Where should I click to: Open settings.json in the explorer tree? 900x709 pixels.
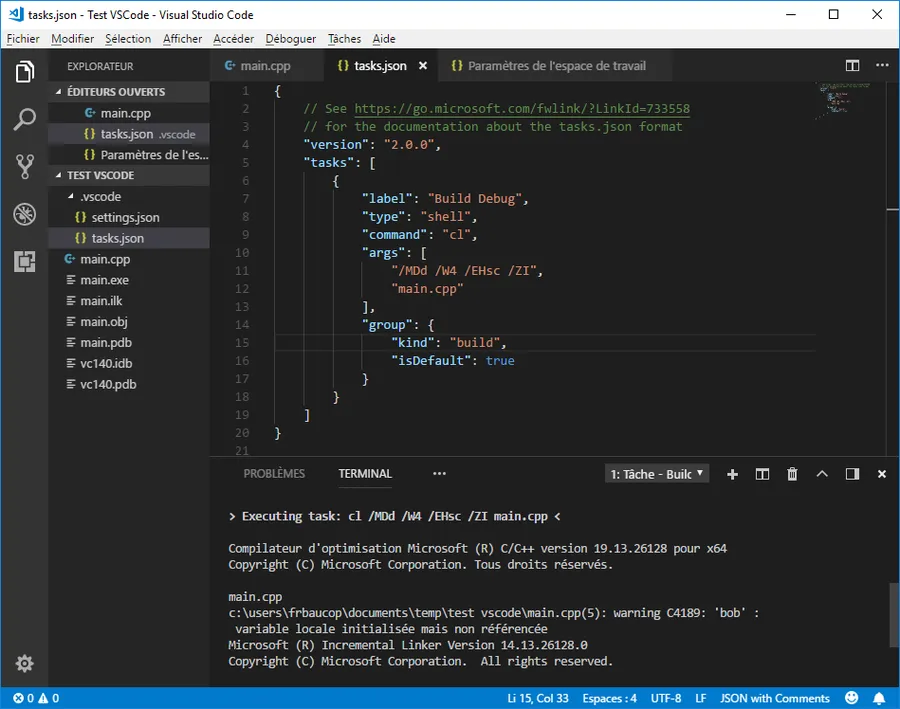(129, 217)
